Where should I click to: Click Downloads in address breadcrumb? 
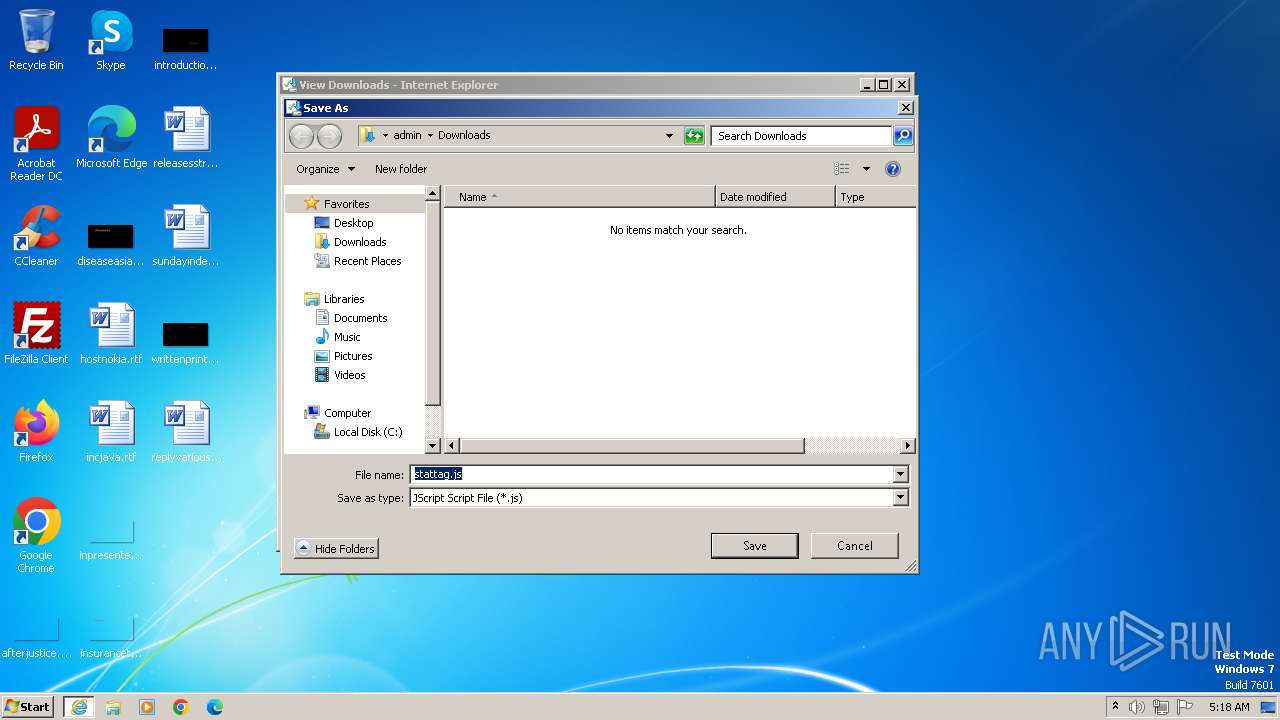tap(464, 135)
